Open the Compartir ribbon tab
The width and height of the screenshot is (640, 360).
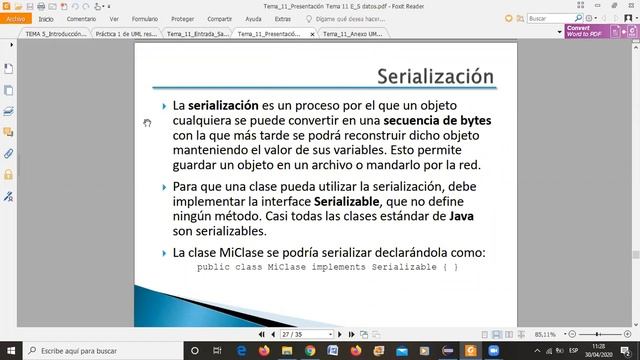tap(219, 19)
